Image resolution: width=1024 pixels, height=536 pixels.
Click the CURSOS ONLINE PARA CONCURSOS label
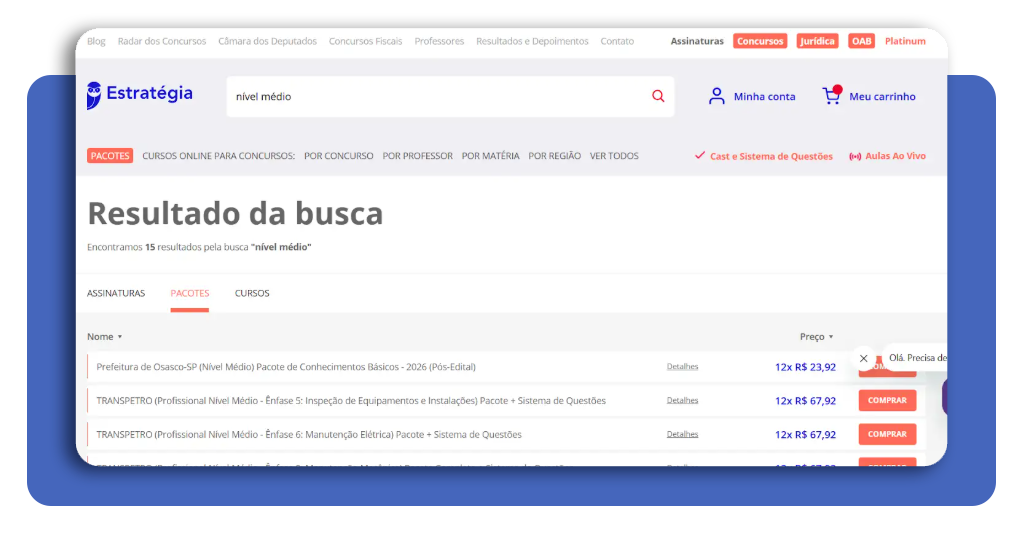[x=219, y=156]
